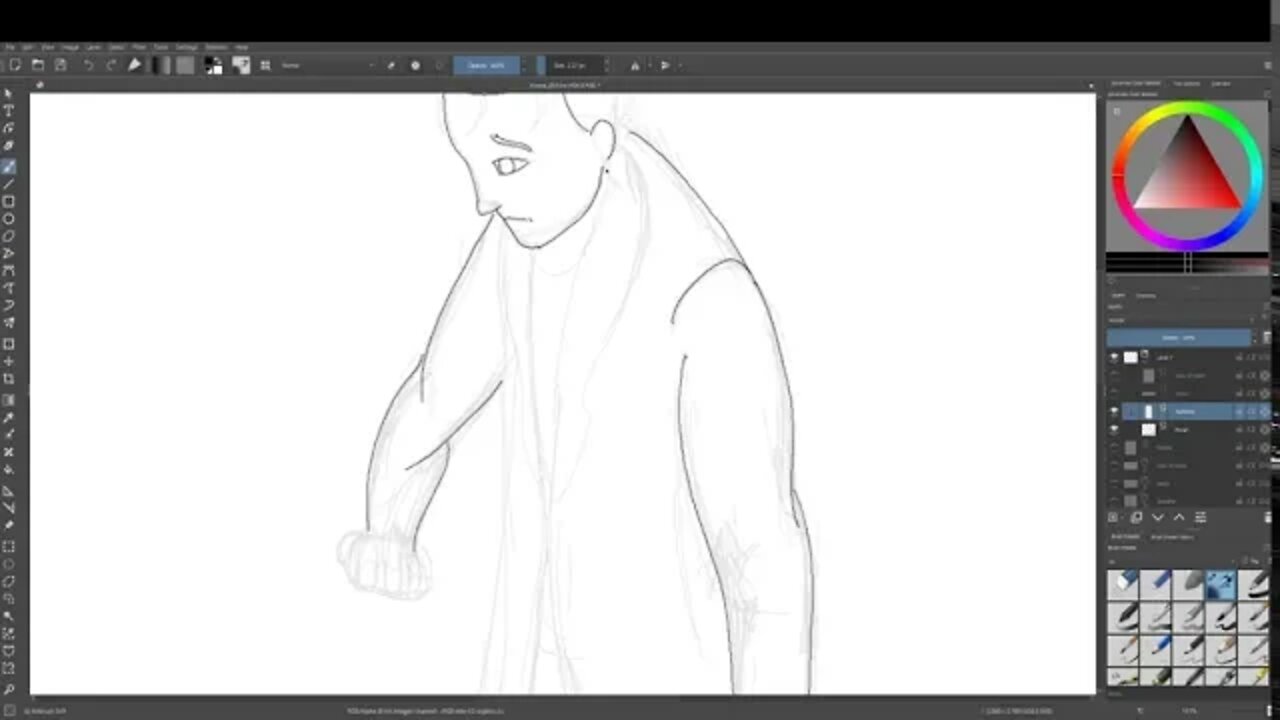Select the Zoom magnifier tool
Screen dimensions: 1280x720
click(9, 688)
